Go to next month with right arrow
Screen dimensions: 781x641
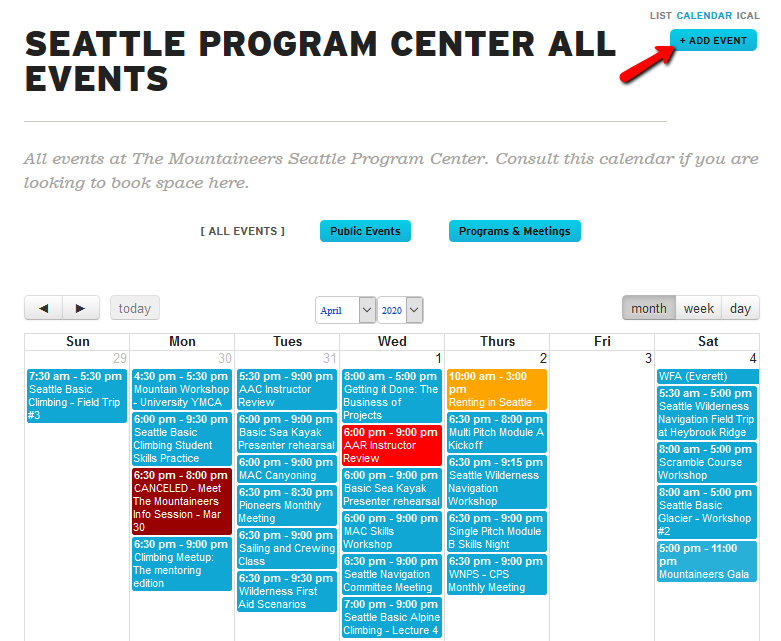81,308
